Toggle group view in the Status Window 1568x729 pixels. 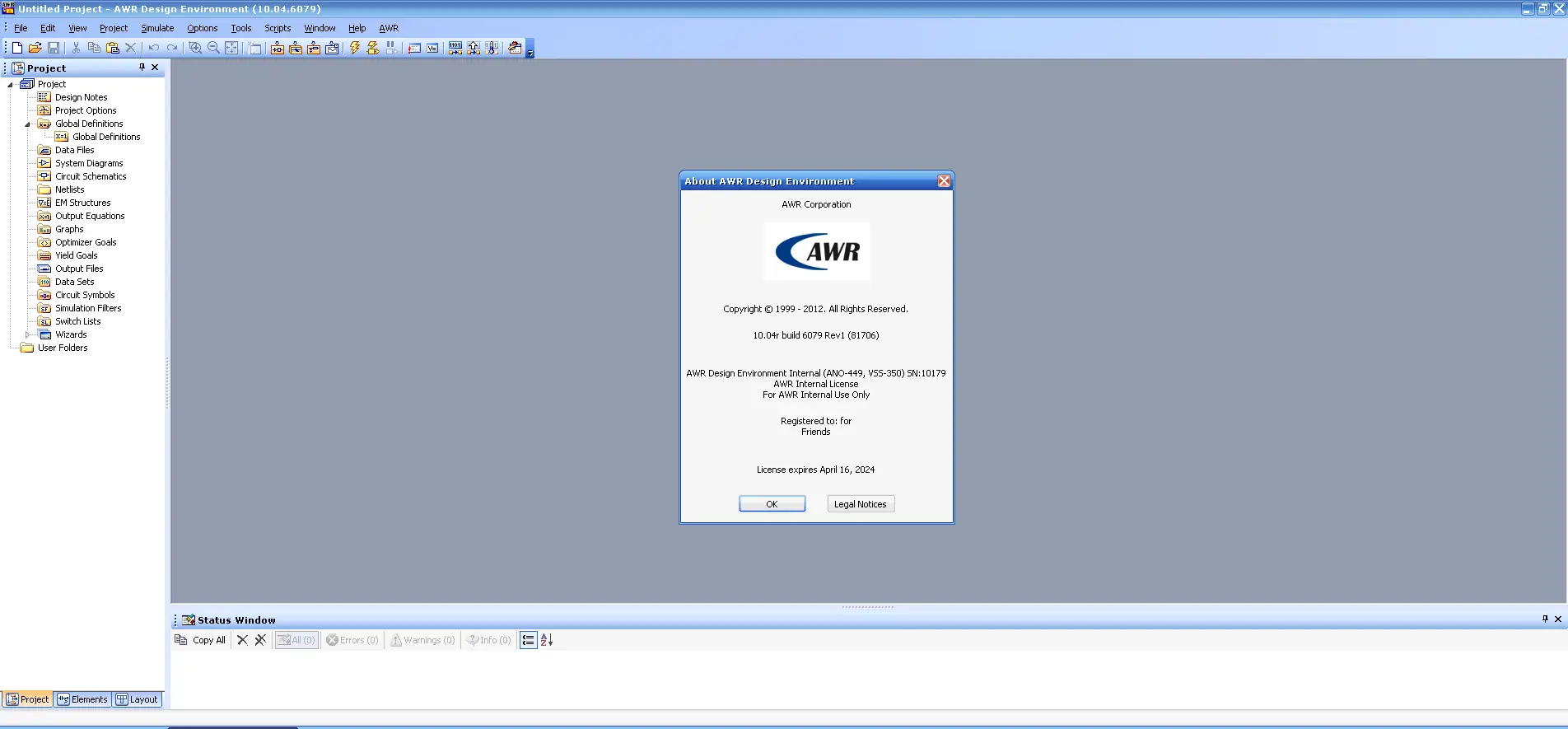[x=528, y=640]
